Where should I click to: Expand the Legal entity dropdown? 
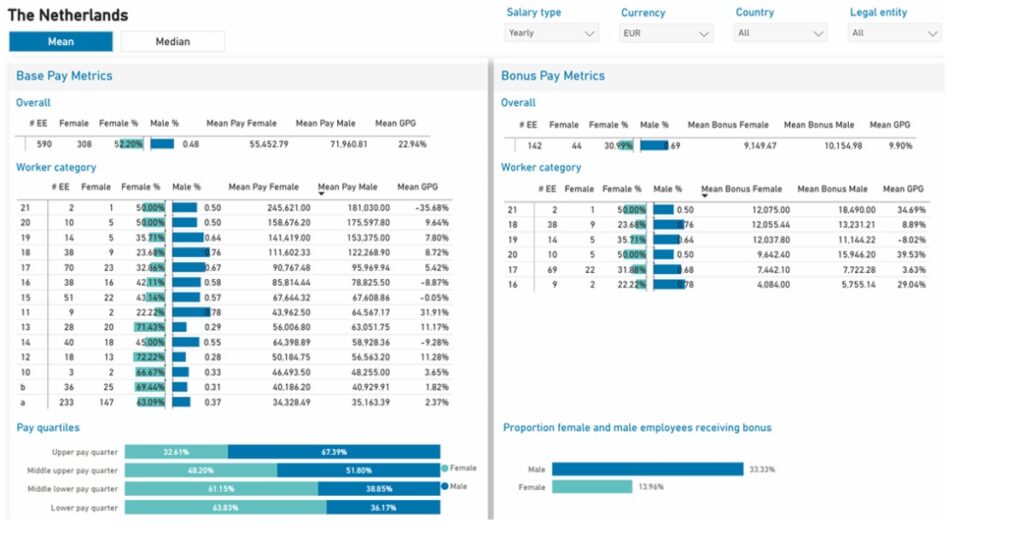tap(894, 33)
